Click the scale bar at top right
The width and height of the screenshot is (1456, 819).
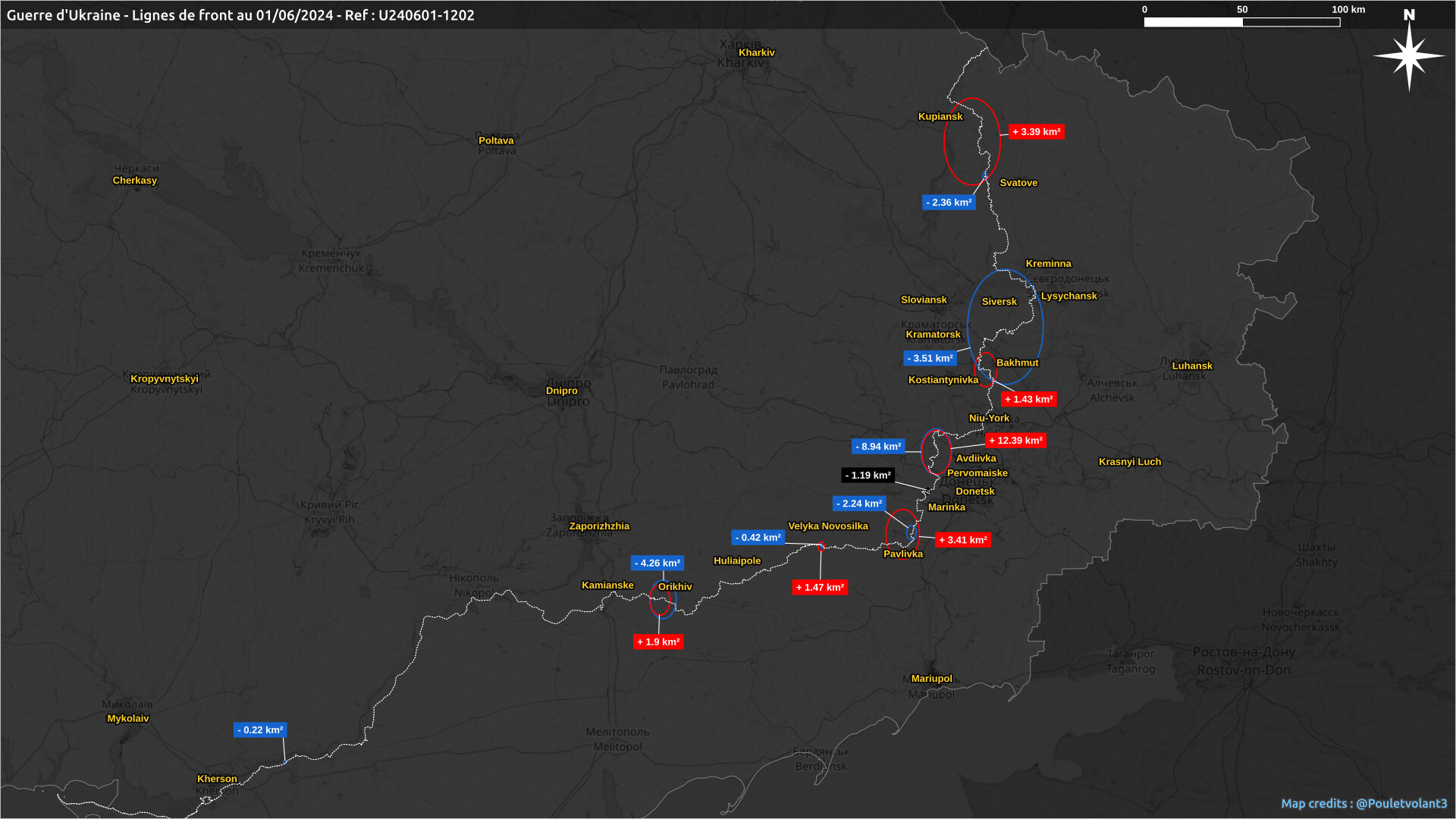pyautogui.click(x=1241, y=22)
